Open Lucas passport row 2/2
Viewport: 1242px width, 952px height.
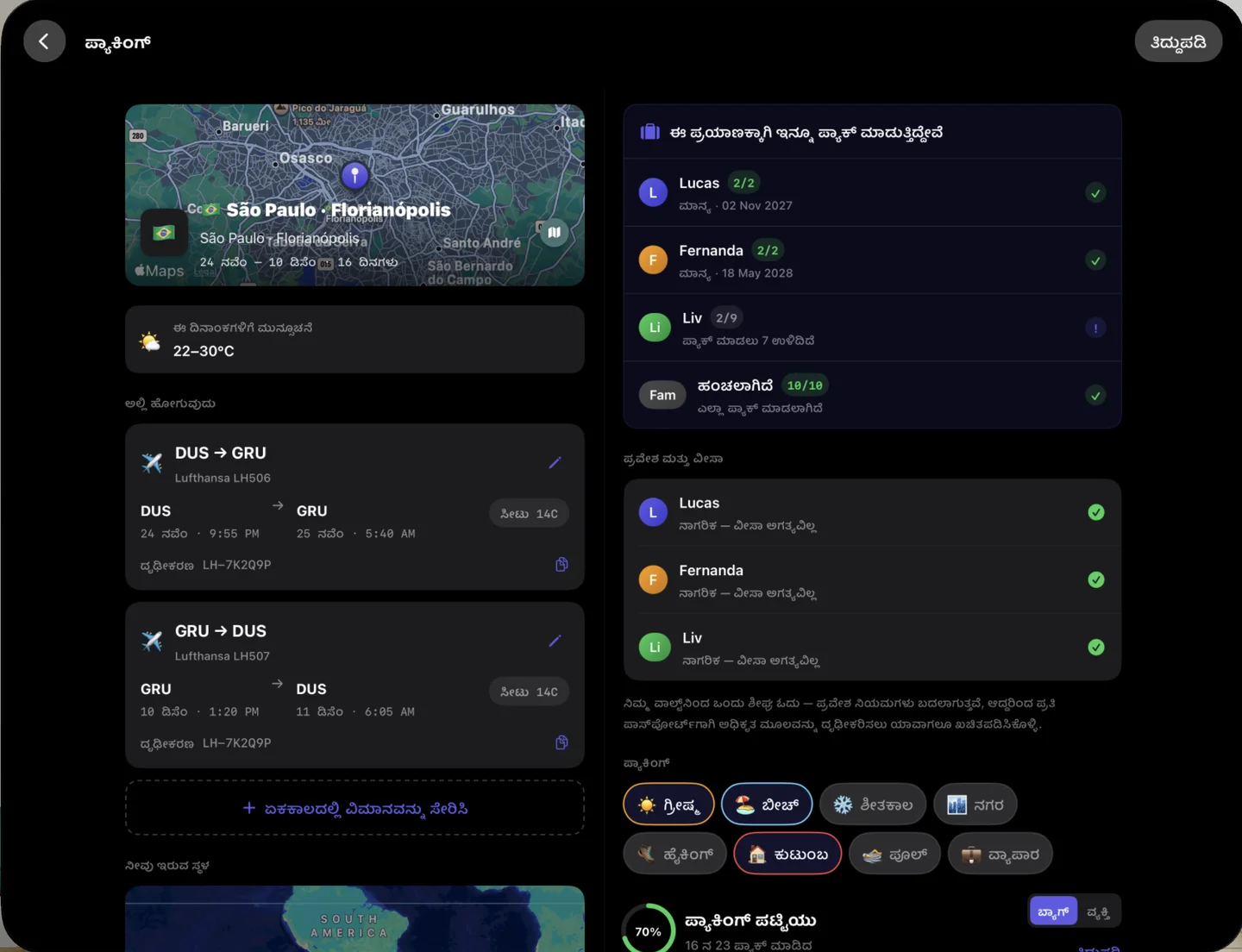(872, 193)
